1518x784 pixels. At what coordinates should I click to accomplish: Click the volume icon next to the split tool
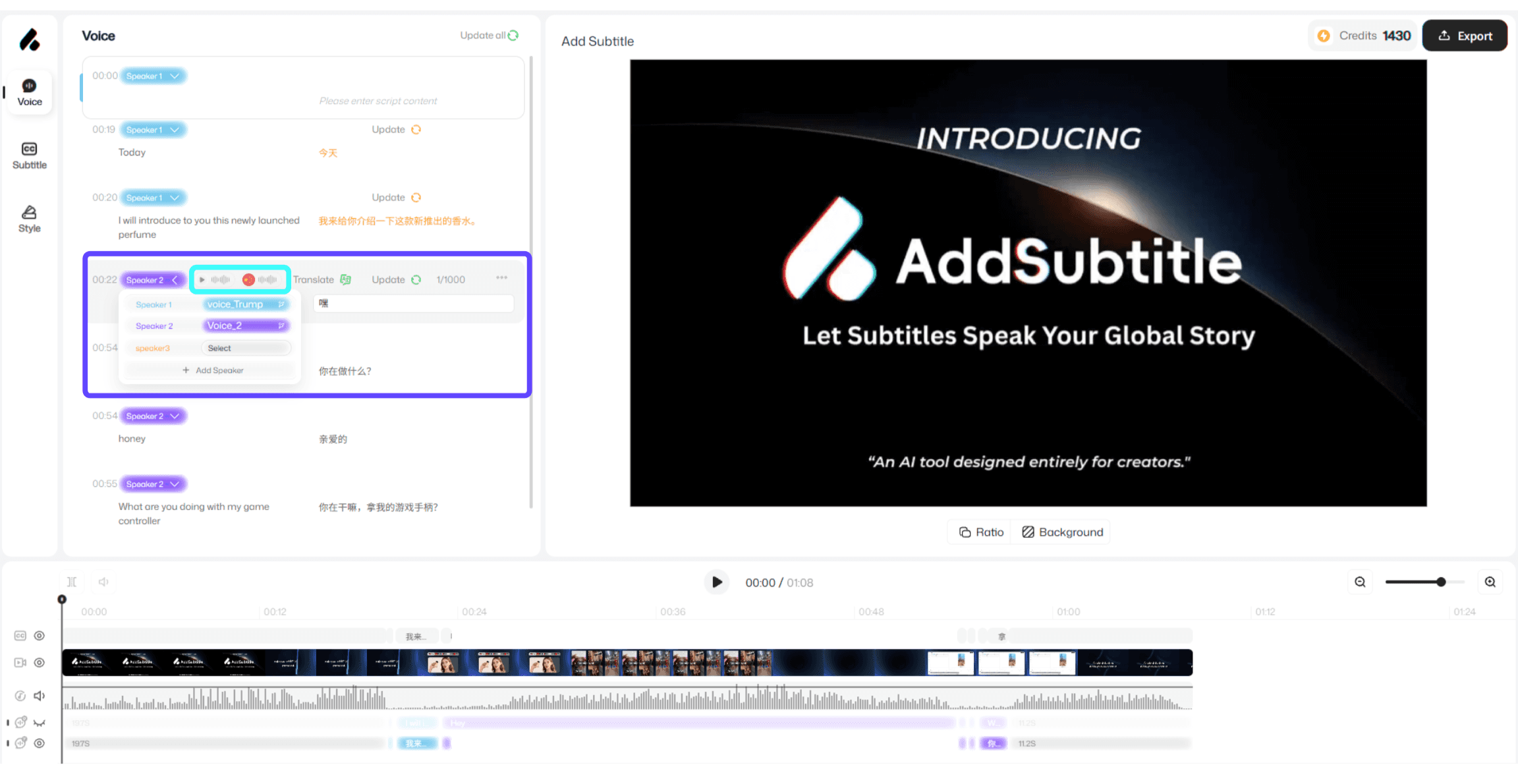click(103, 582)
